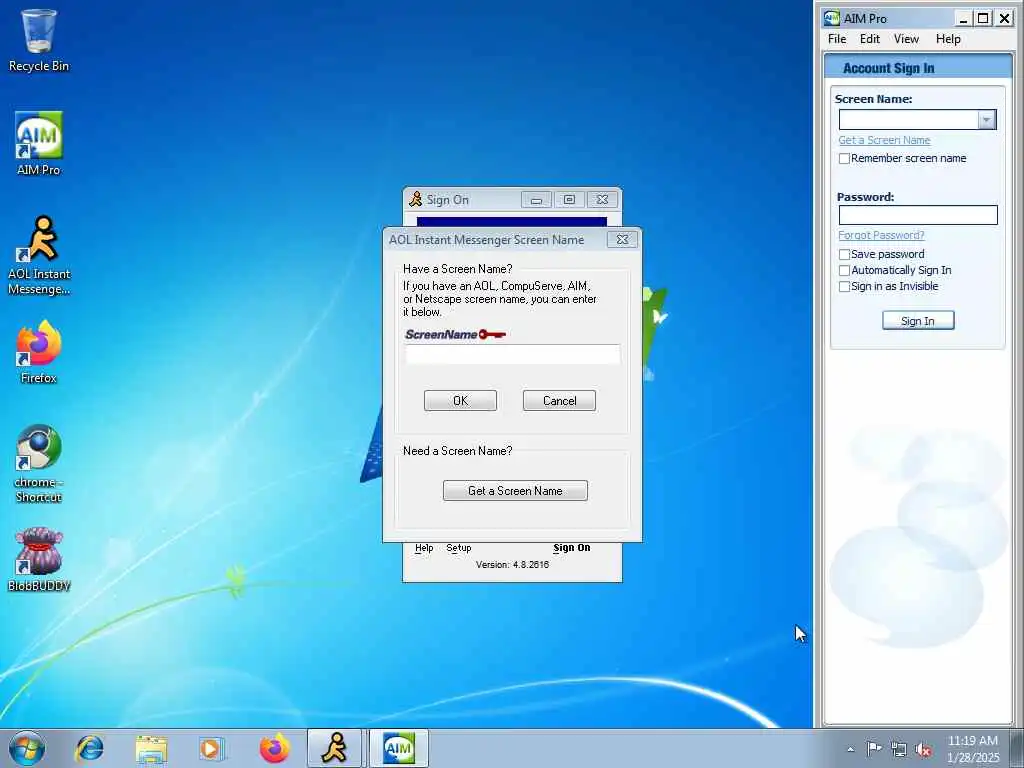Screen dimensions: 1024x768
Task: Click Help in the Sign On window
Action: (x=424, y=548)
